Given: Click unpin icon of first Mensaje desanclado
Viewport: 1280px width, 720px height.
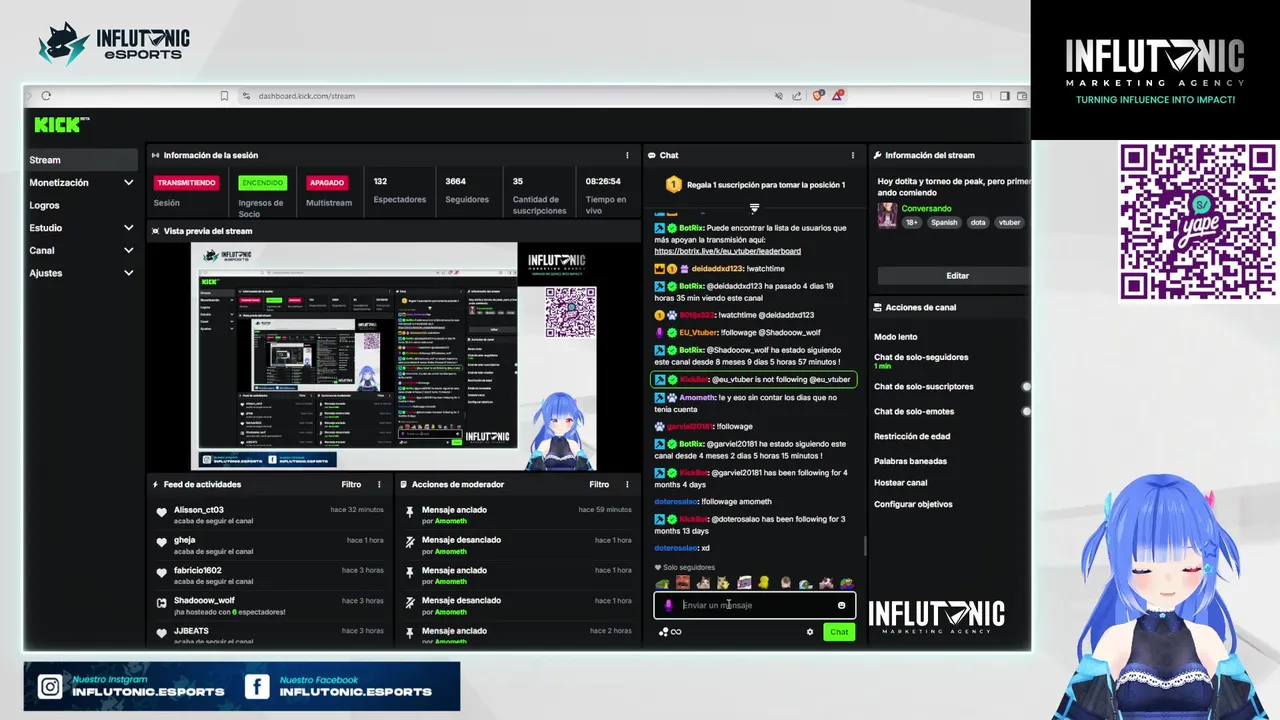Looking at the screenshot, I should click(x=410, y=542).
